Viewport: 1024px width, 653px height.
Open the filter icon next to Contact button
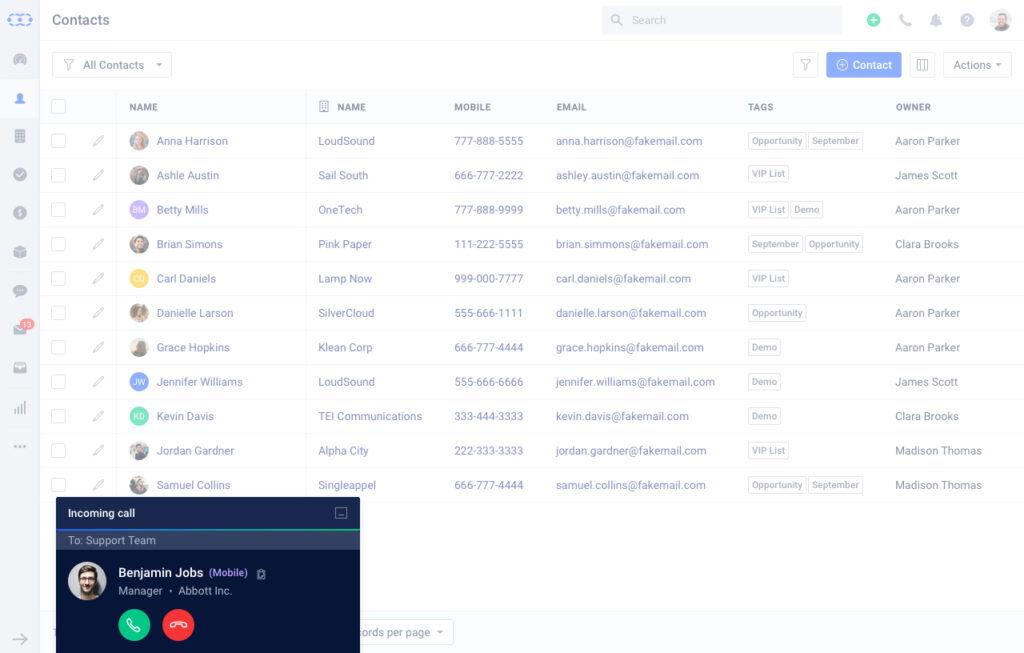coord(805,65)
